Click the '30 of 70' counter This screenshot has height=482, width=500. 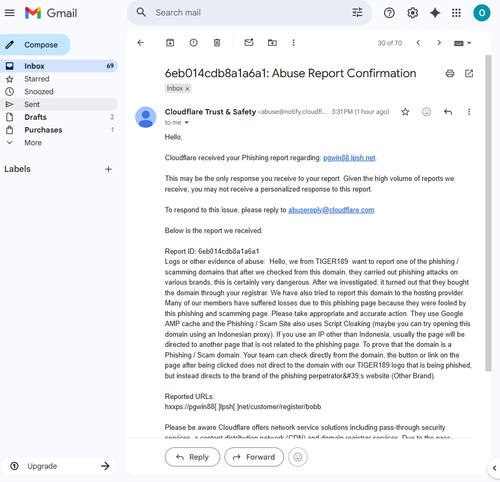(390, 43)
